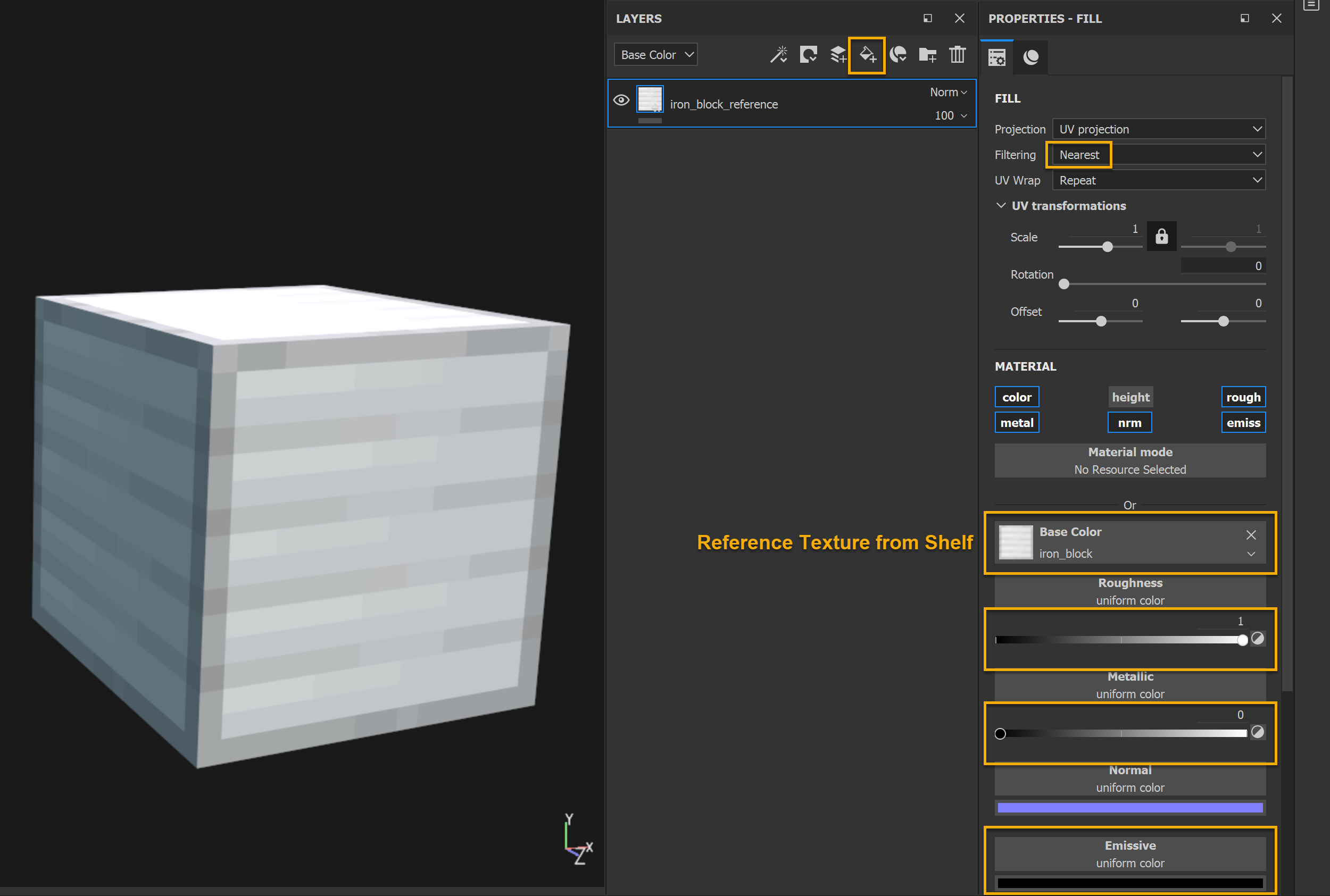Open the Filtering dropdown set to Nearest
Image resolution: width=1330 pixels, height=896 pixels.
click(x=1159, y=155)
